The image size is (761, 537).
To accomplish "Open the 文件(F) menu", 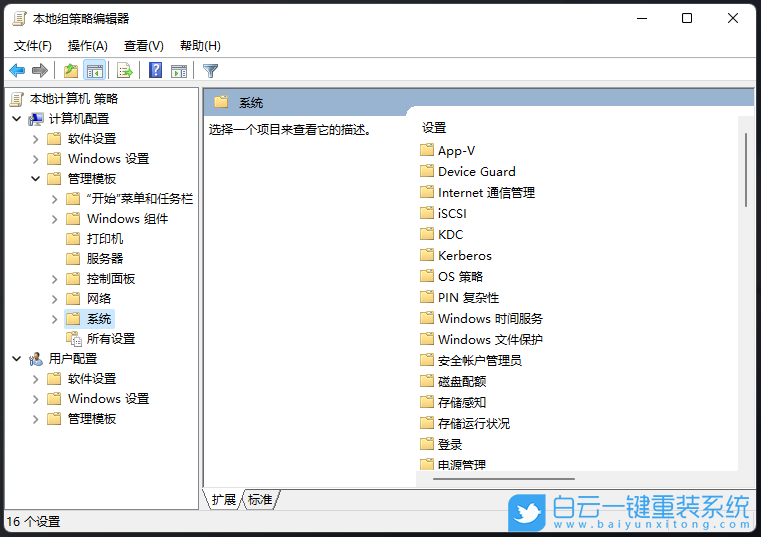I will (x=33, y=46).
